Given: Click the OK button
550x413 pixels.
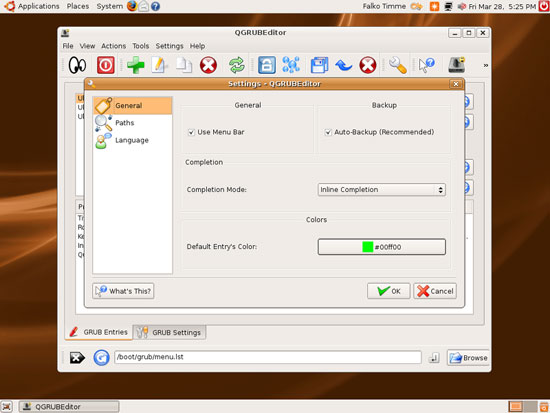Looking at the screenshot, I should click(389, 291).
